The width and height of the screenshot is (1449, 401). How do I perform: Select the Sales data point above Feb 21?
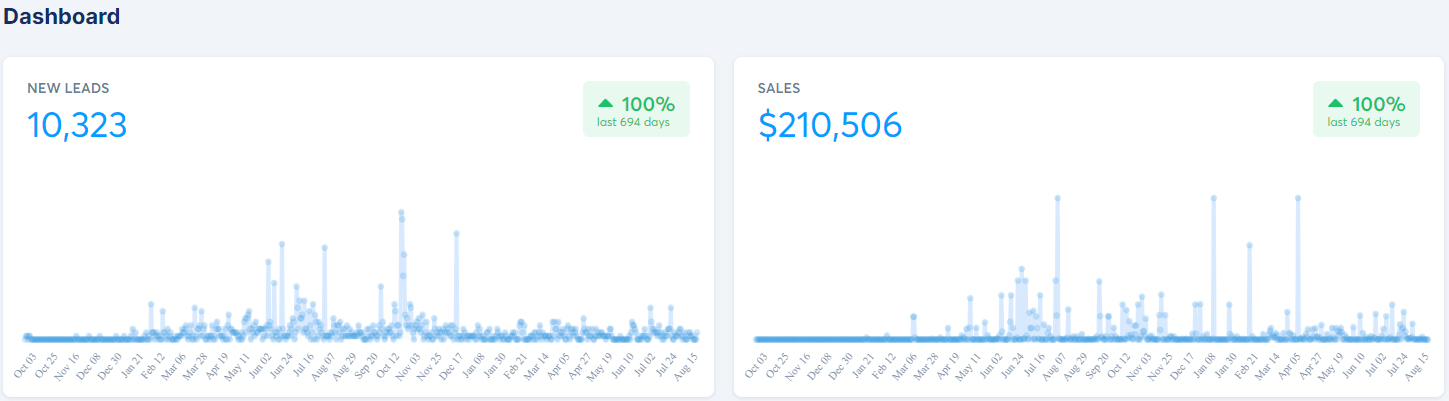[x=1249, y=245]
